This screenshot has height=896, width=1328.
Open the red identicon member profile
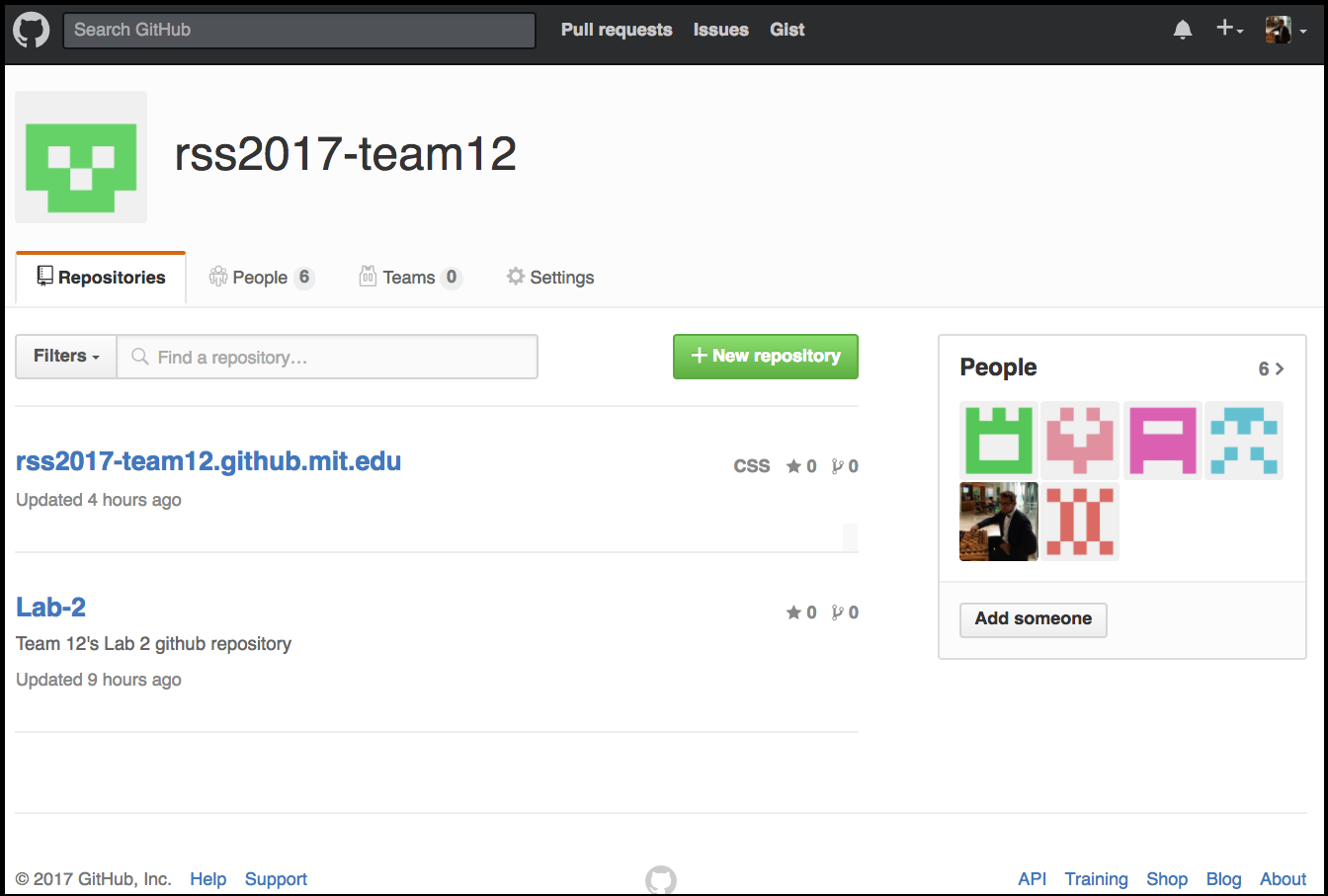pyautogui.click(x=1080, y=522)
